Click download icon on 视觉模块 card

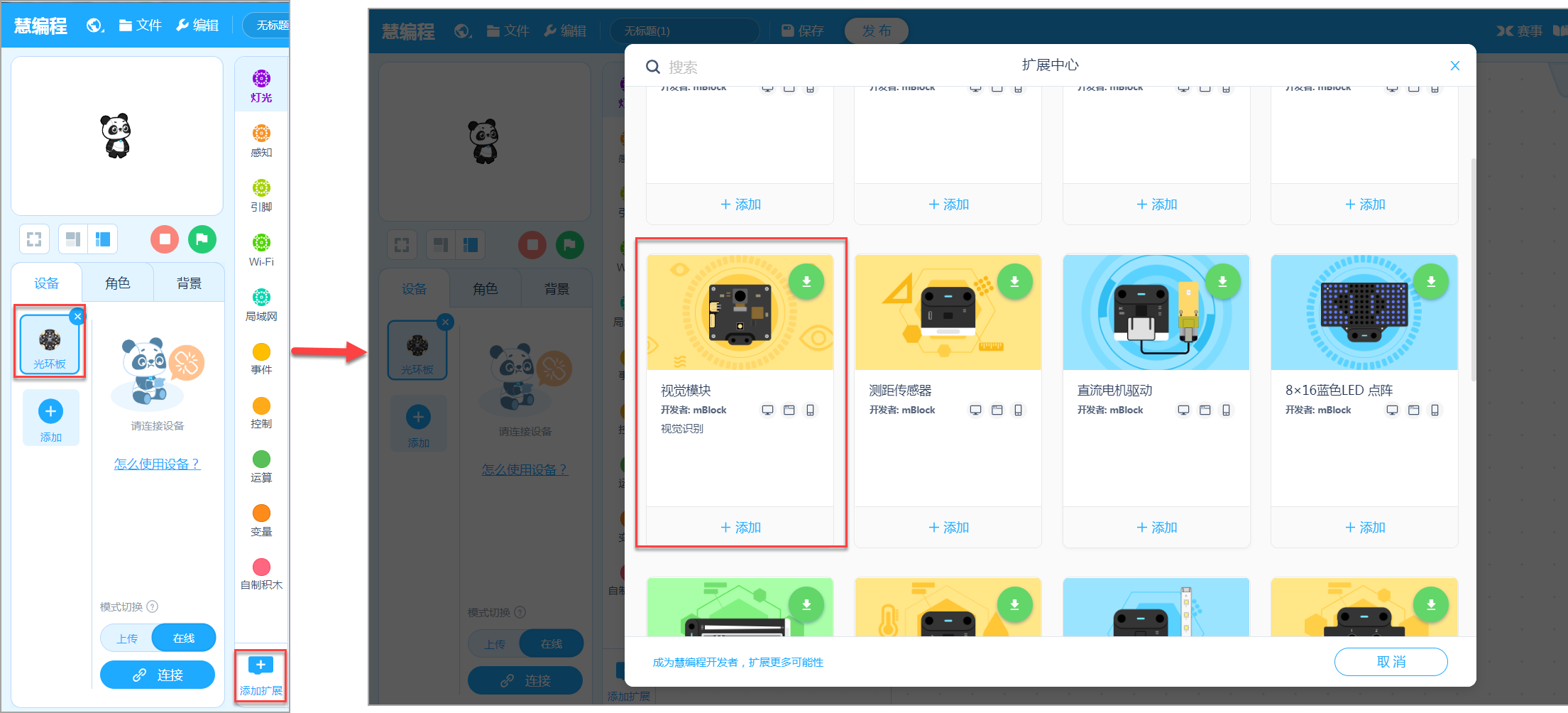[x=806, y=281]
